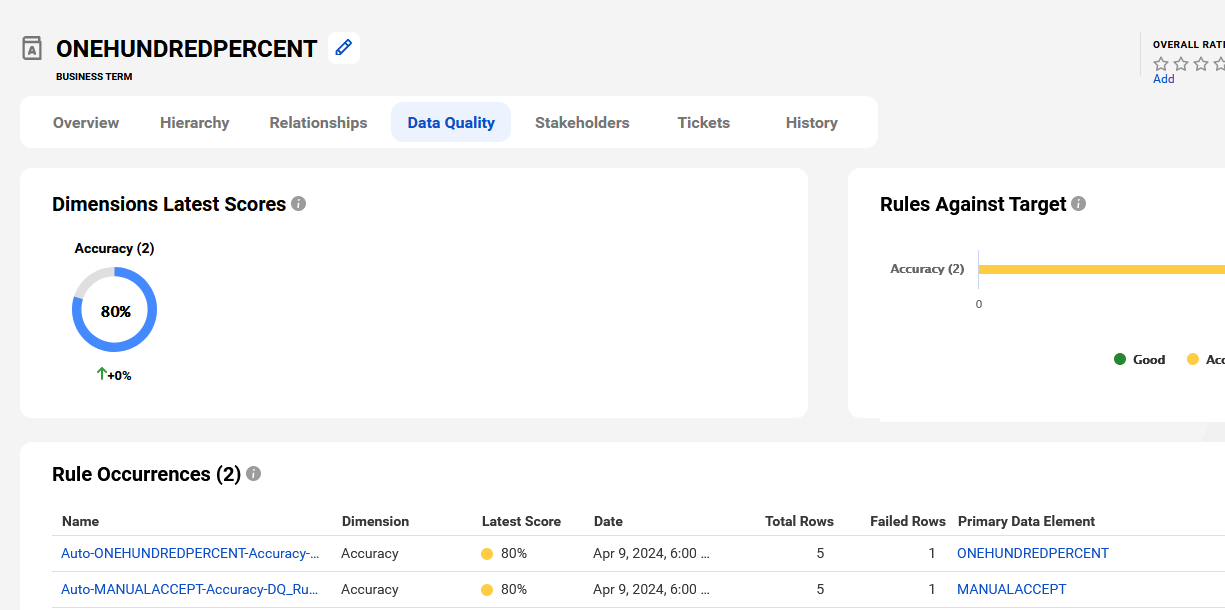Click the pencil edit icon beside ONEHUNDREDPERCENT
Viewport: 1225px width, 610px height.
[x=344, y=47]
